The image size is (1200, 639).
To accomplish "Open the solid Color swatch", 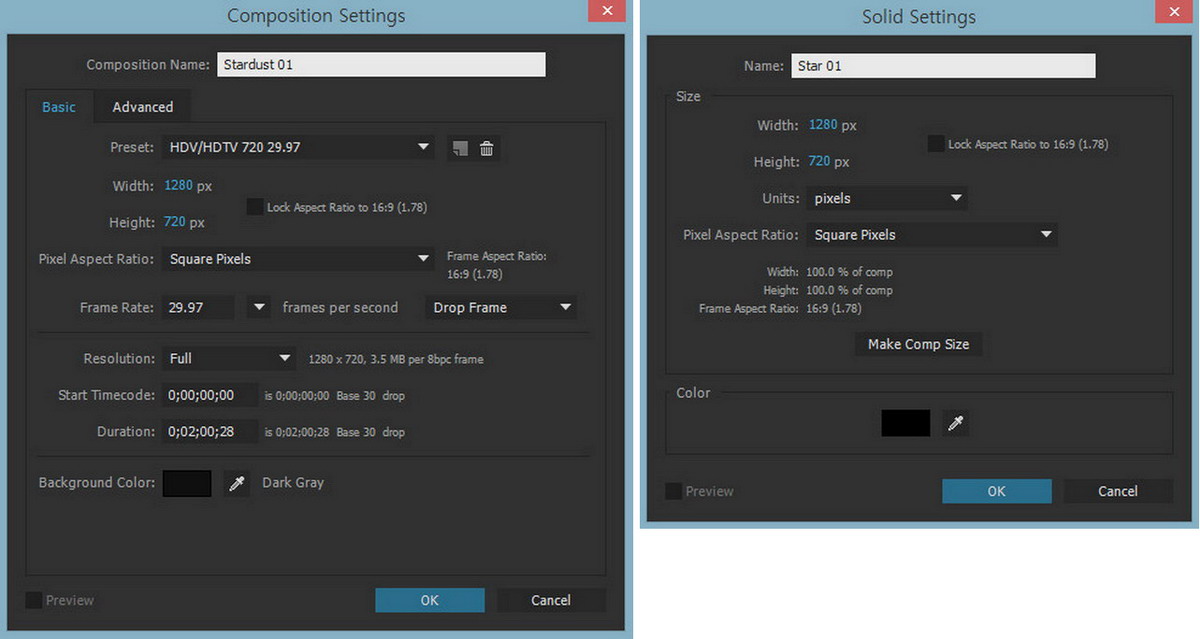I will click(906, 423).
